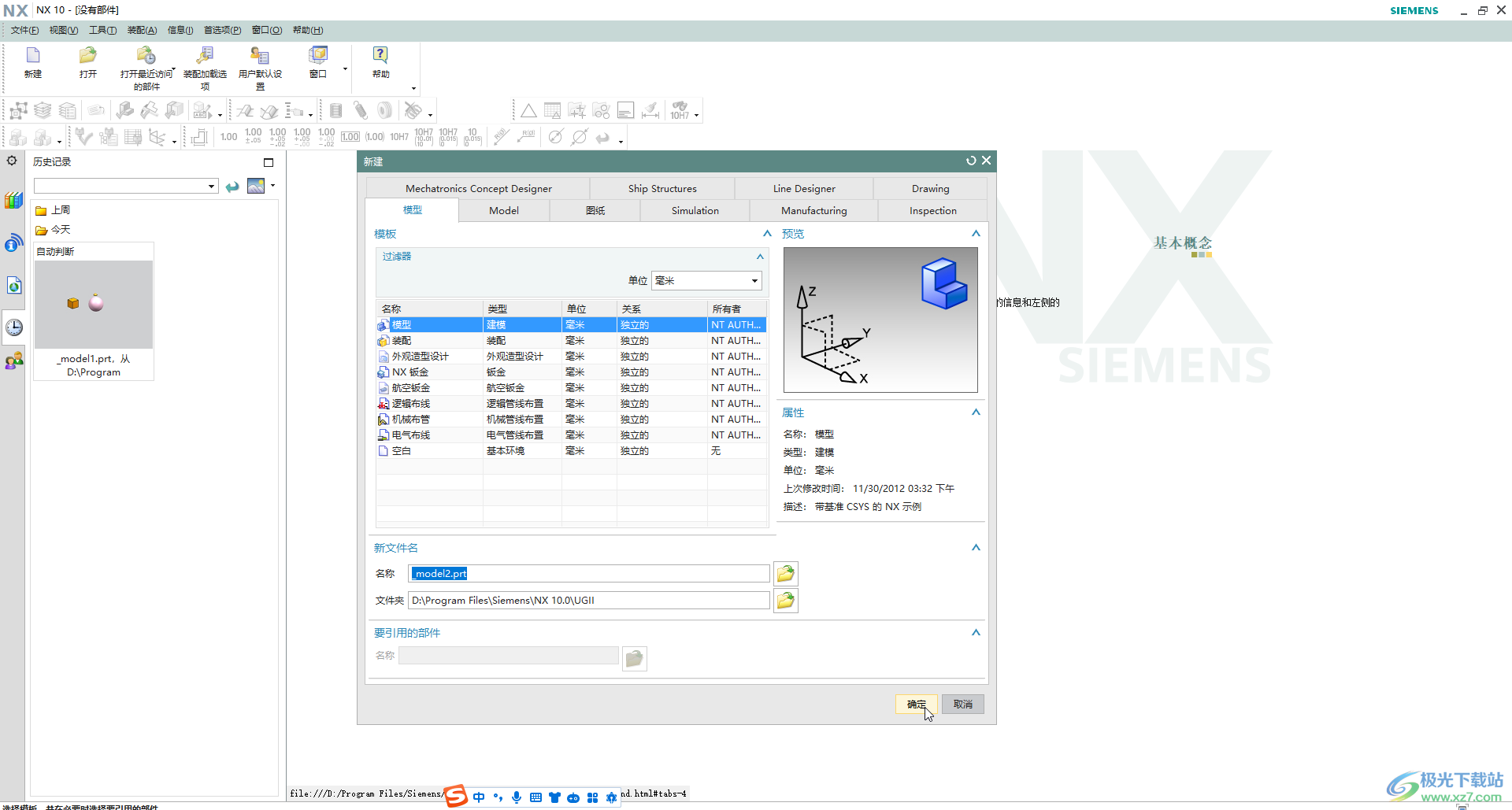Click the 确定 OK button

tap(916, 705)
